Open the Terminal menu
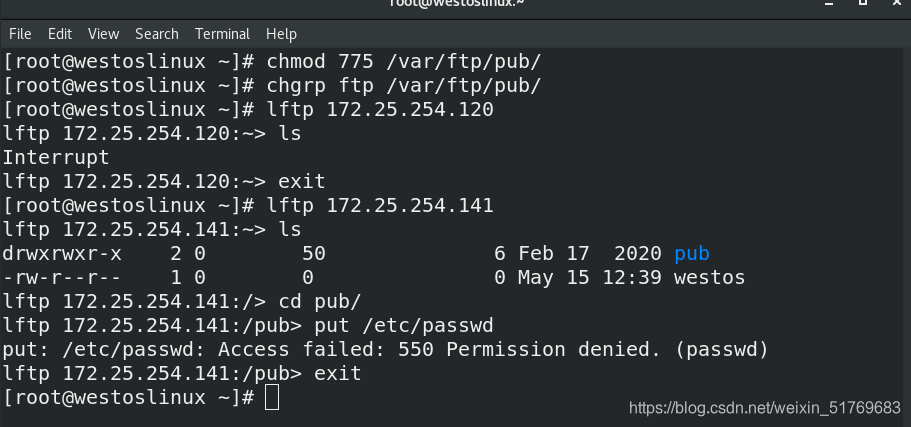This screenshot has width=911, height=427. coord(223,34)
